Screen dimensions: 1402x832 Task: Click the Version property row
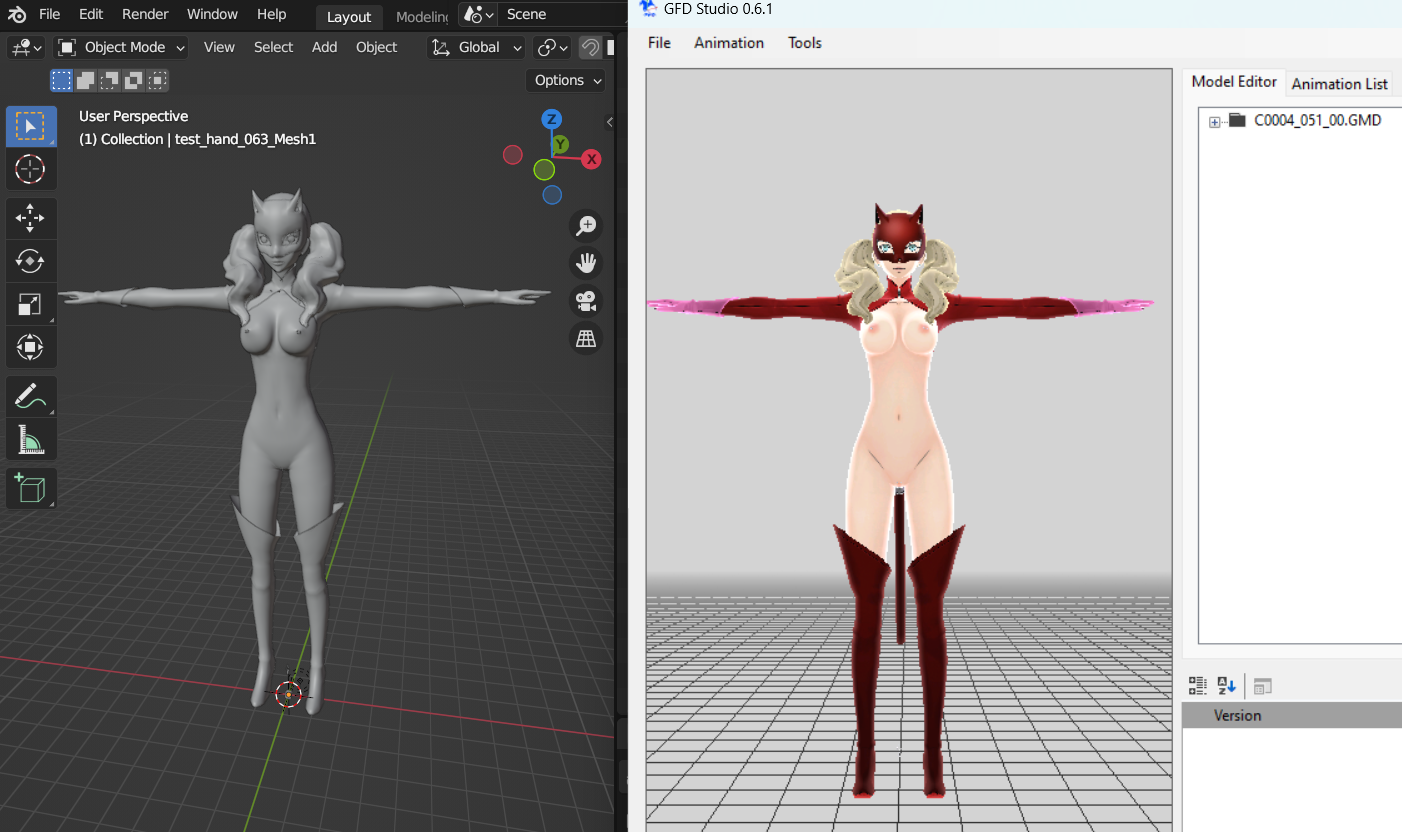pyautogui.click(x=1292, y=715)
